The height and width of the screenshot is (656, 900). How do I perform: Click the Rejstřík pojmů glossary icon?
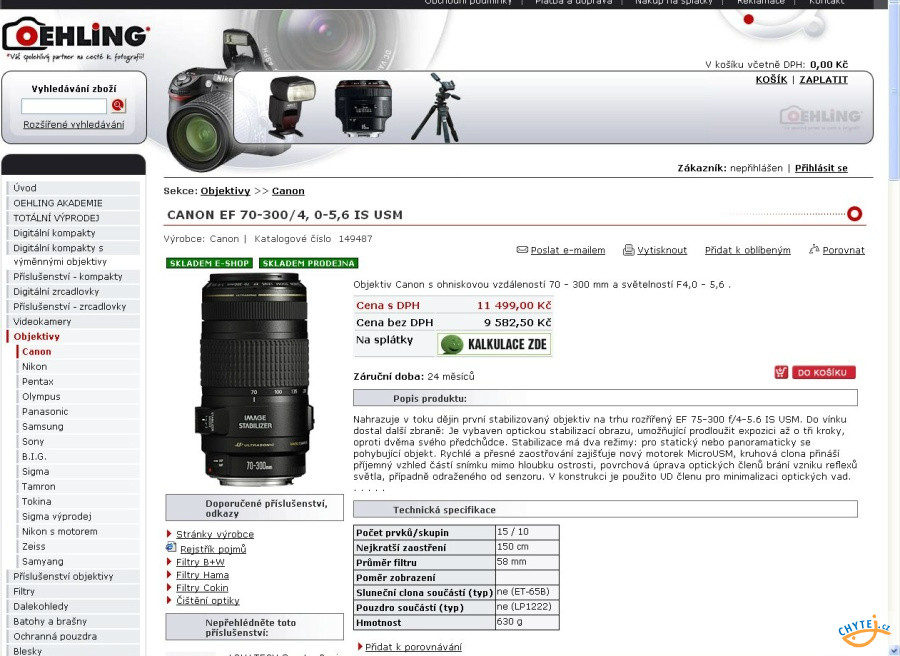(x=171, y=548)
